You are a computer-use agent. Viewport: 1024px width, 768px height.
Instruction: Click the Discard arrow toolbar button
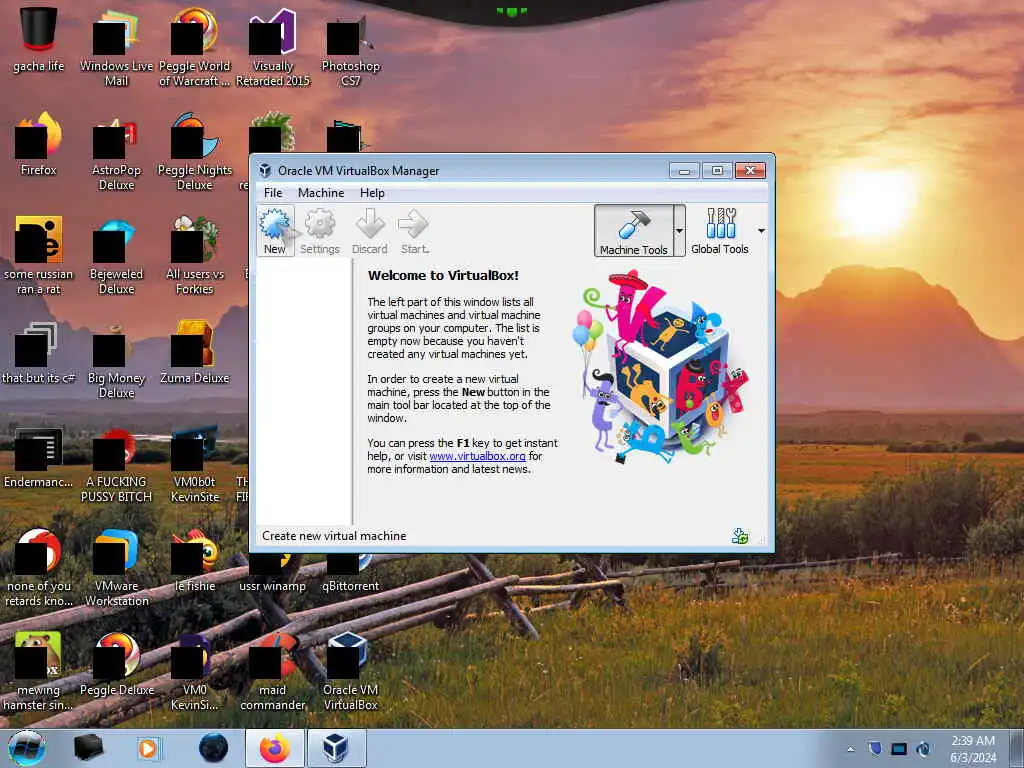point(370,231)
